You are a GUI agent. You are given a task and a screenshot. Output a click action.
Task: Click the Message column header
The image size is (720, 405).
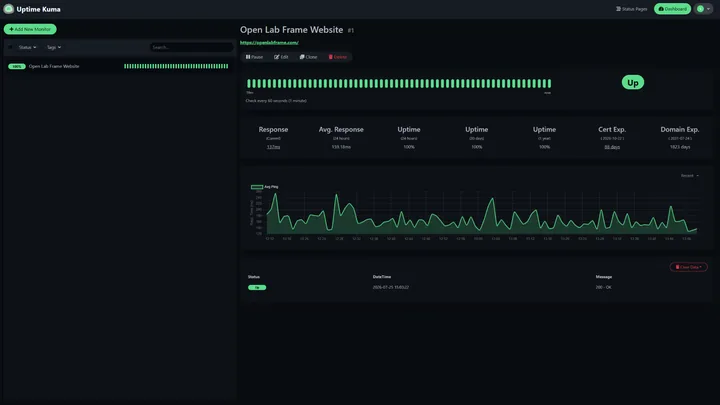click(x=604, y=276)
